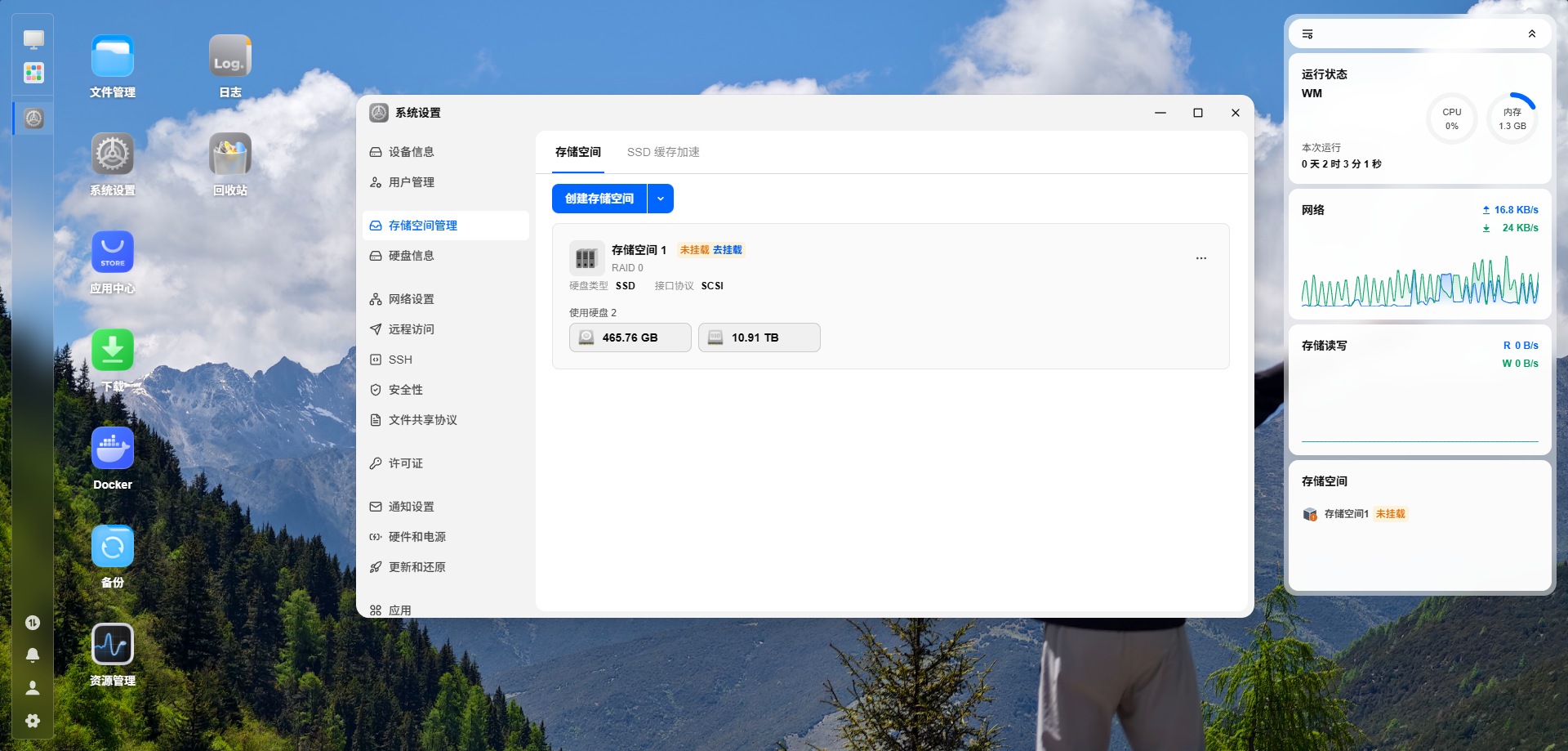The image size is (1568, 751).
Task: Select the 465.76 GB disk chip
Action: 630,338
